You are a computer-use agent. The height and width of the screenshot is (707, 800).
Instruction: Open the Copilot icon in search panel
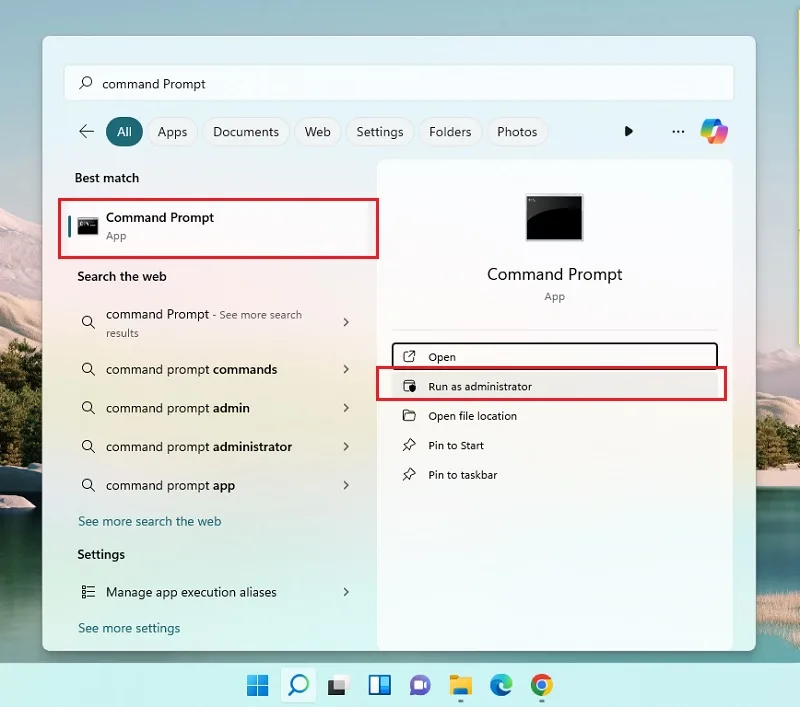pos(714,132)
